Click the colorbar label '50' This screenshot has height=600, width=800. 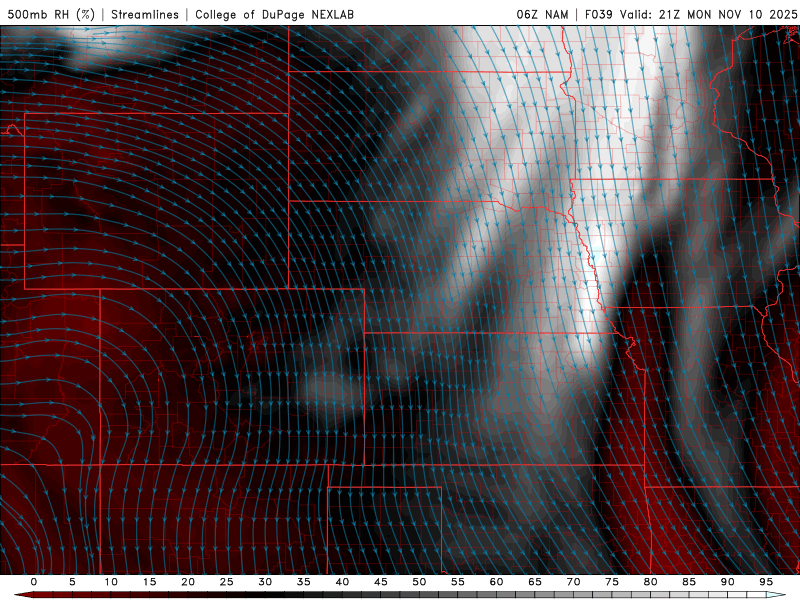[419, 582]
